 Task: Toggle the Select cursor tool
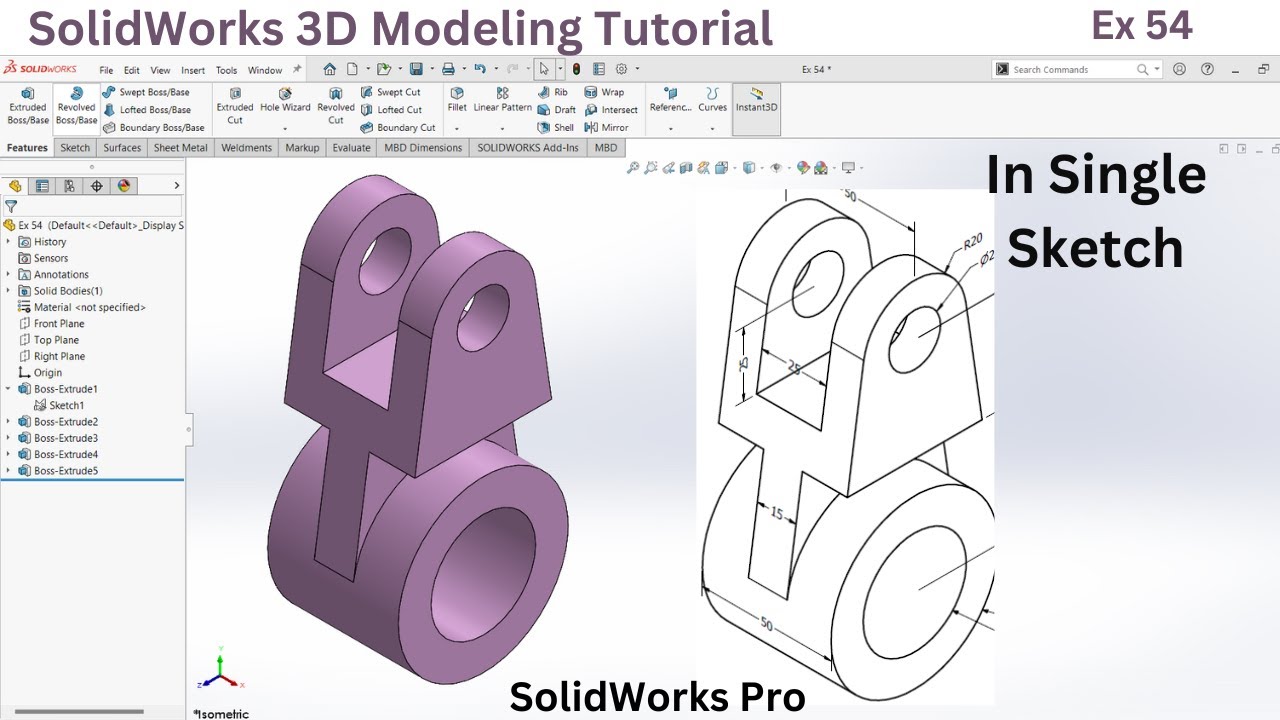pos(543,69)
